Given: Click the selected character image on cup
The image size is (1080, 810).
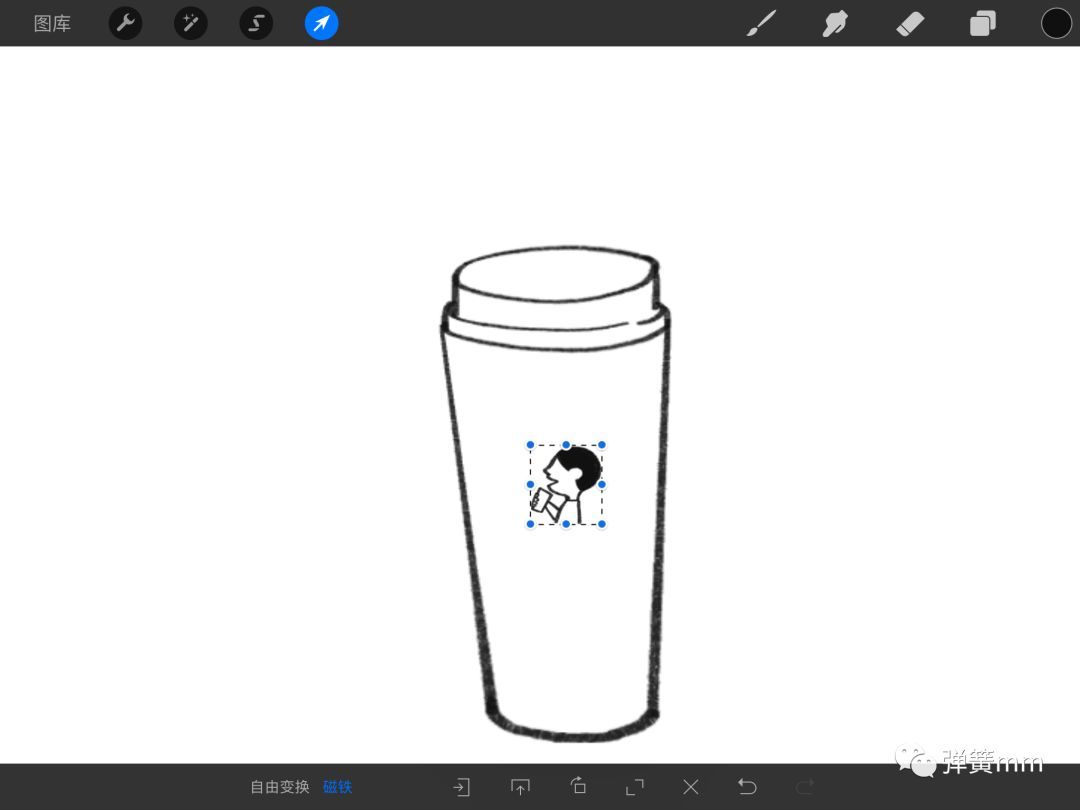Looking at the screenshot, I should (x=567, y=485).
